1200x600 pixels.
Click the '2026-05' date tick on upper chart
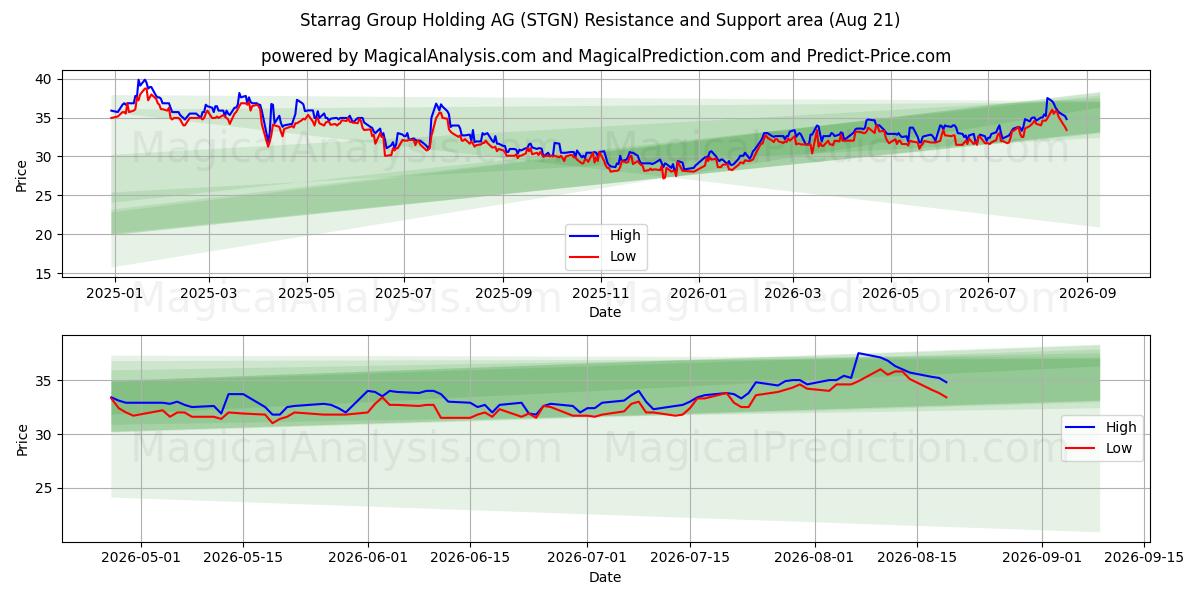pyautogui.click(x=890, y=293)
